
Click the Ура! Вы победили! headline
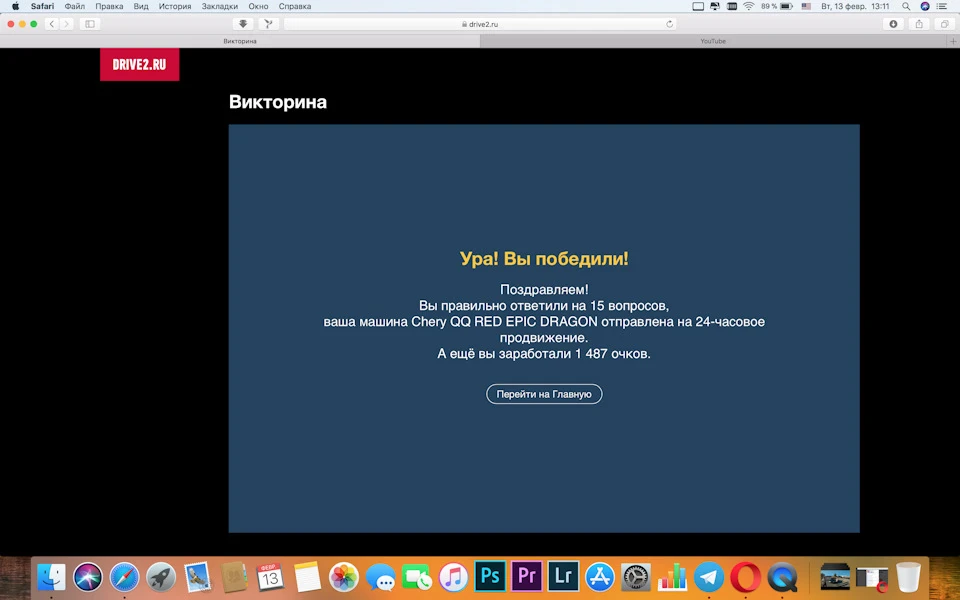click(x=544, y=258)
